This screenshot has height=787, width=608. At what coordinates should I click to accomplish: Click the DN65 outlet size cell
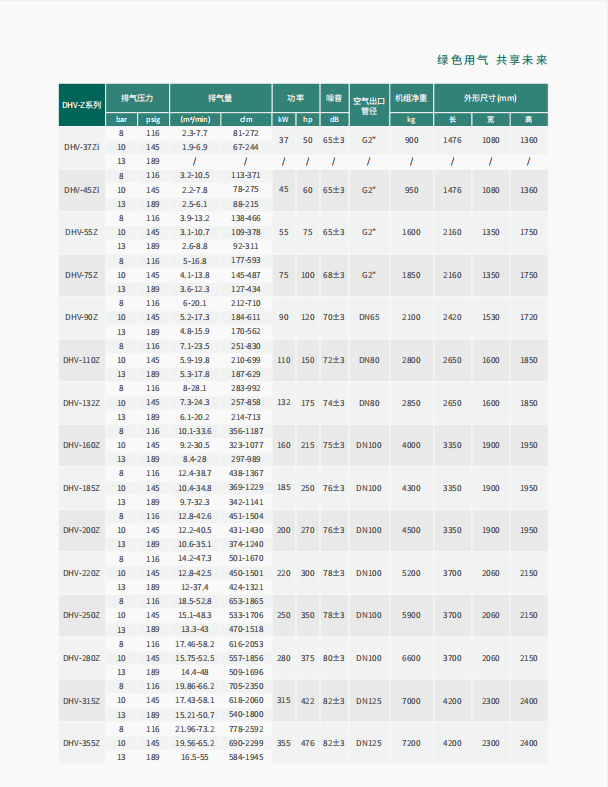pos(369,317)
